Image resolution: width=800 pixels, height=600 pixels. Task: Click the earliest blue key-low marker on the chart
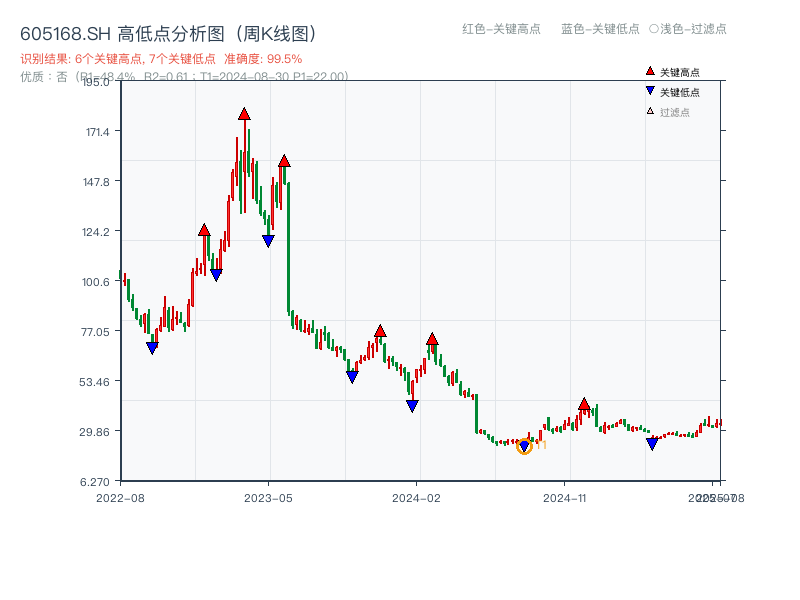[151, 347]
